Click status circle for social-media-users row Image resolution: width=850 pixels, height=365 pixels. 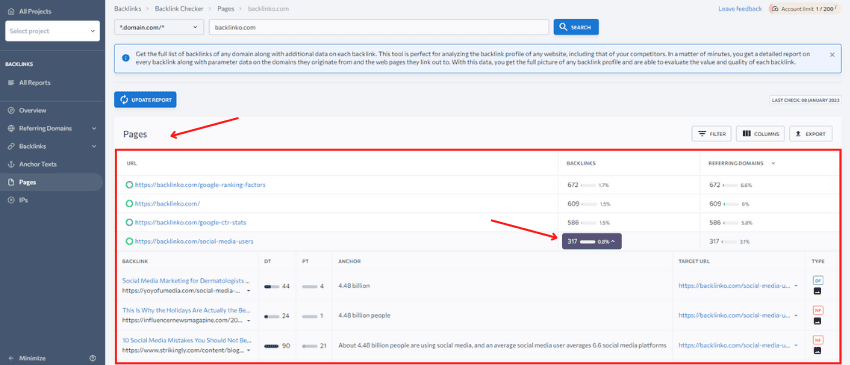pos(129,241)
